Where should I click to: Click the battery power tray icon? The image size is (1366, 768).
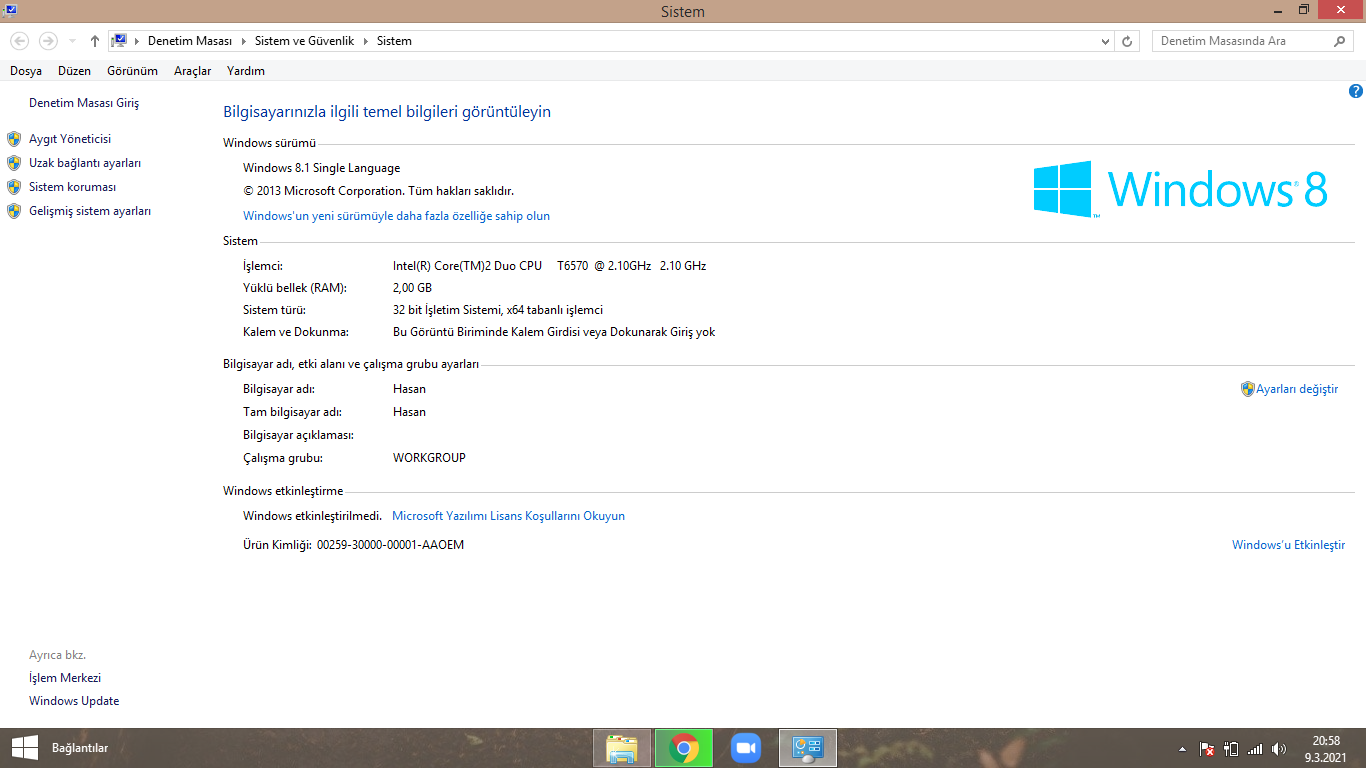pos(1231,748)
